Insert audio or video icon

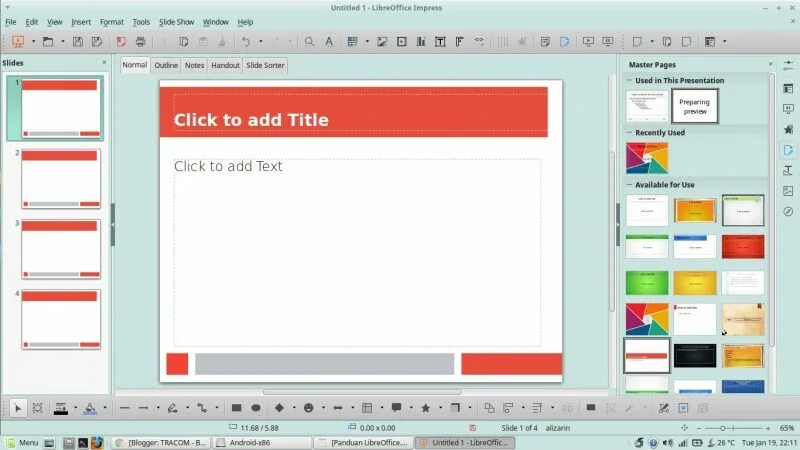tap(402, 42)
